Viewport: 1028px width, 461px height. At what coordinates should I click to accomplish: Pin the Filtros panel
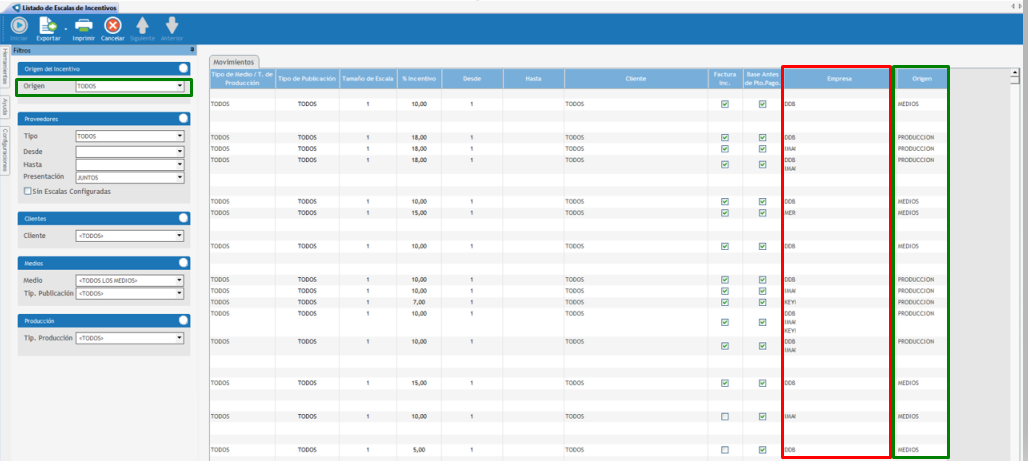pyautogui.click(x=192, y=49)
